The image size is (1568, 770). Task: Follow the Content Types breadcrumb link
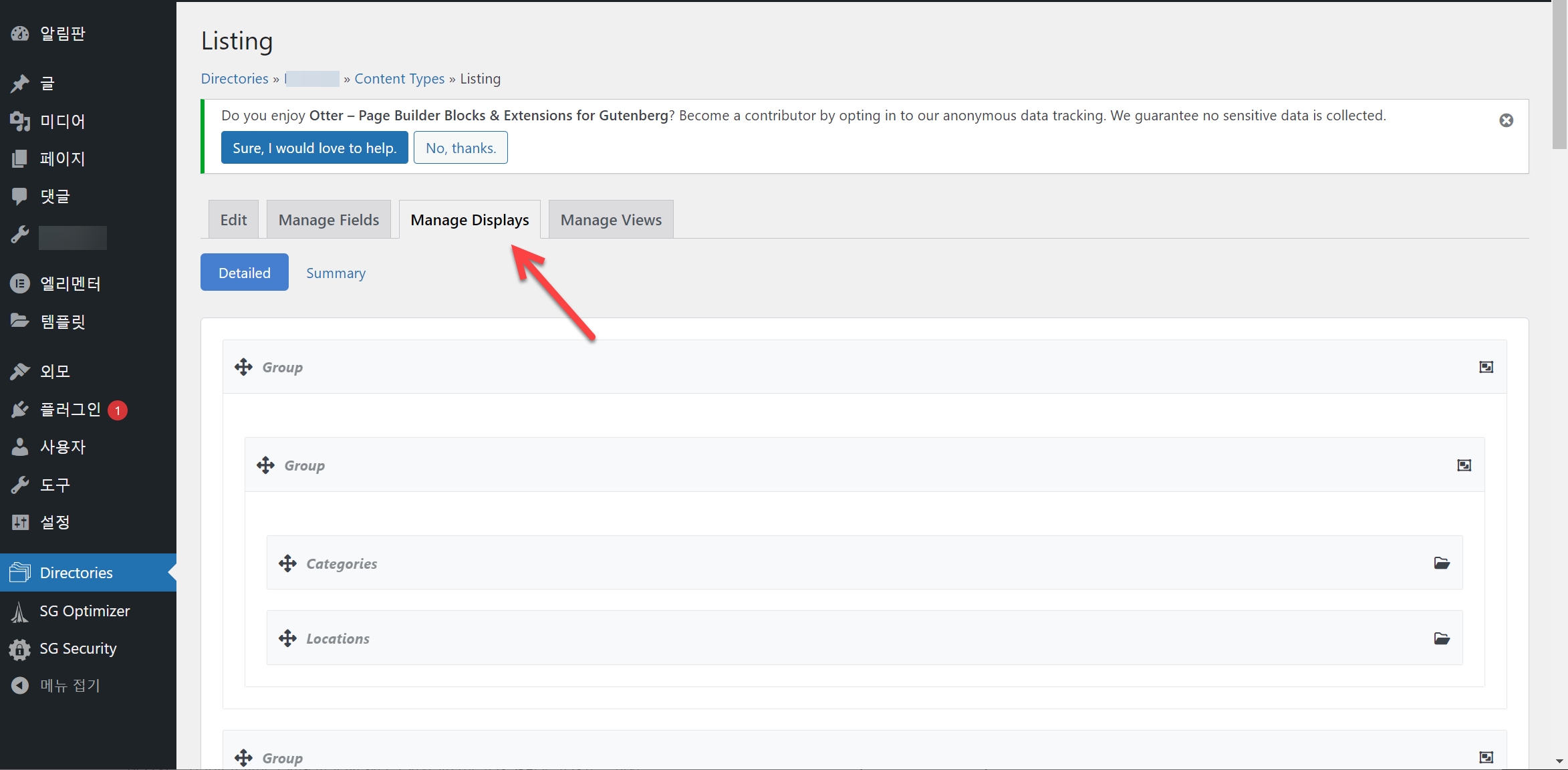[x=399, y=79]
